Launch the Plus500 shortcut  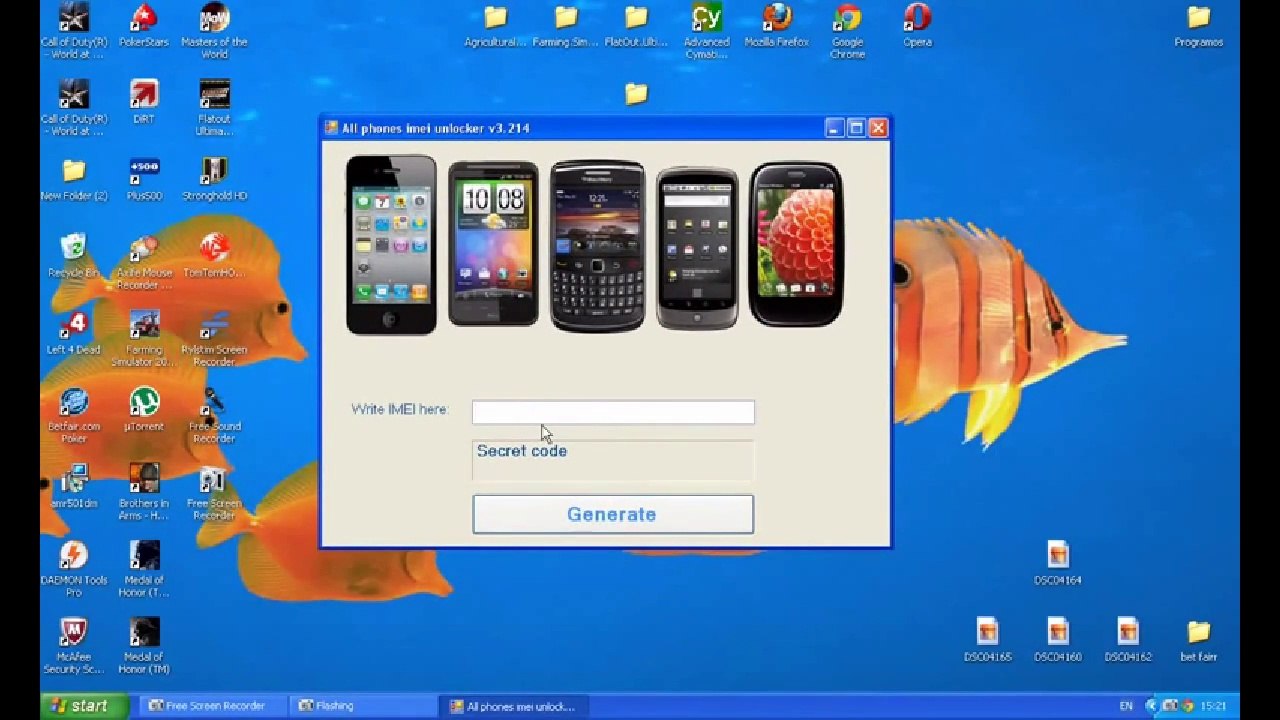(144, 179)
